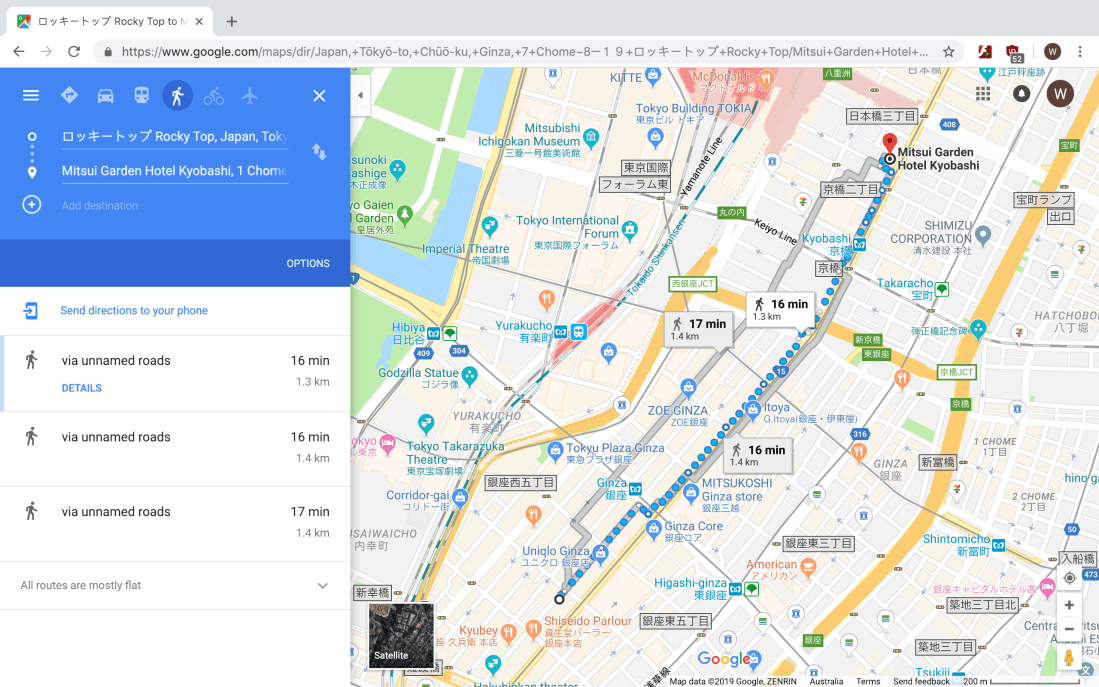1099x687 pixels.
Task: Open route OPTIONS
Action: [x=308, y=263]
